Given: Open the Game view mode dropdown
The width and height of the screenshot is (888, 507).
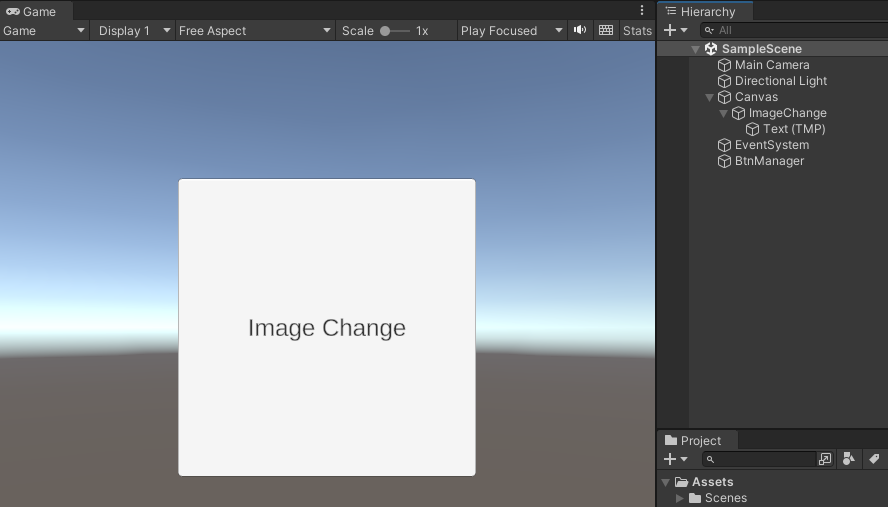Looking at the screenshot, I should [x=44, y=31].
